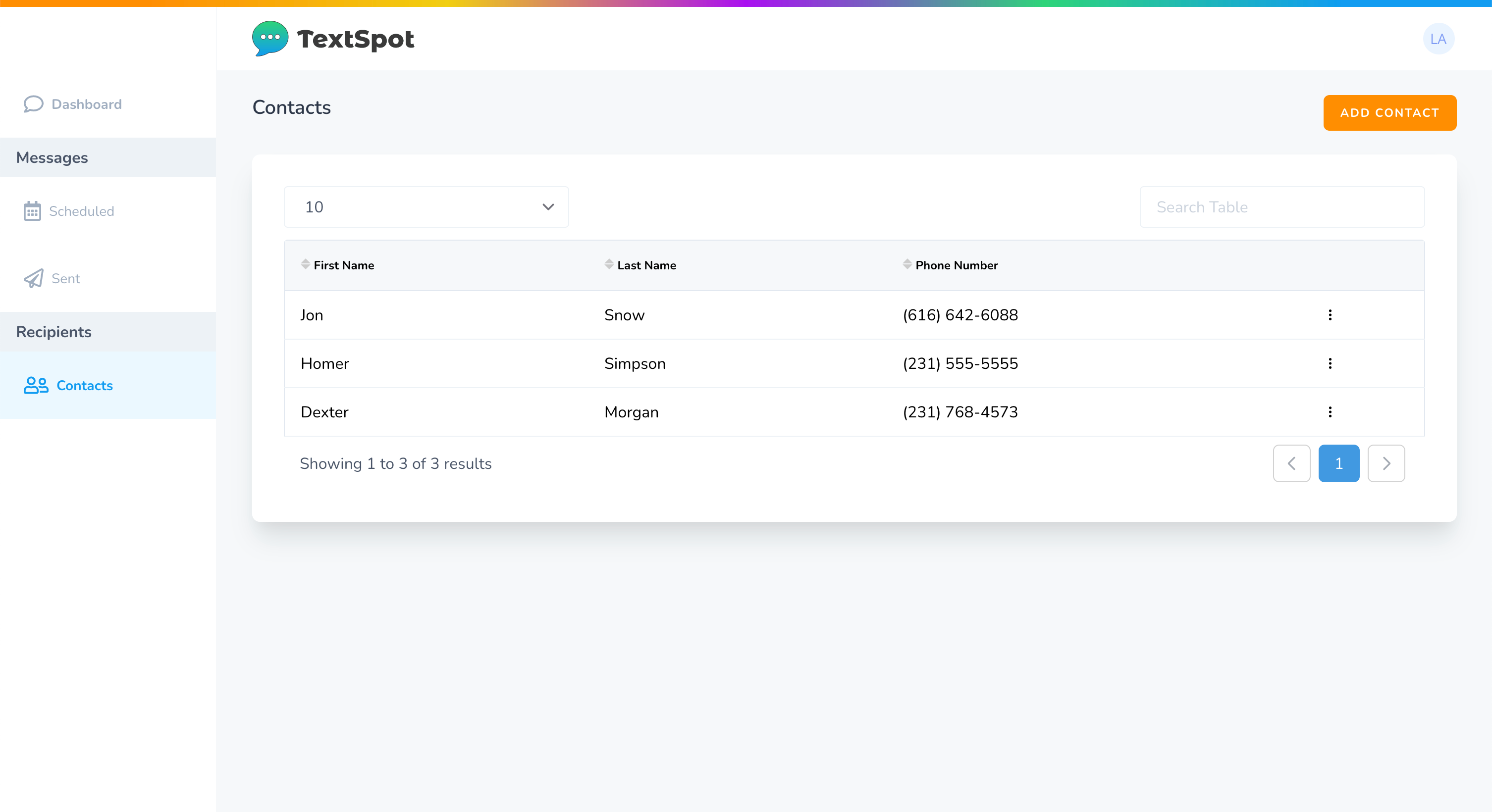Viewport: 1492px width, 812px height.
Task: Open actions menu for Jon Snow
Action: pos(1330,315)
